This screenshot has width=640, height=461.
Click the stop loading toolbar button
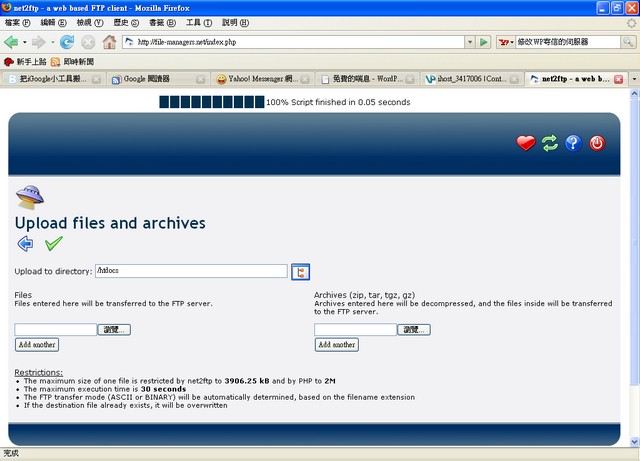pos(88,42)
